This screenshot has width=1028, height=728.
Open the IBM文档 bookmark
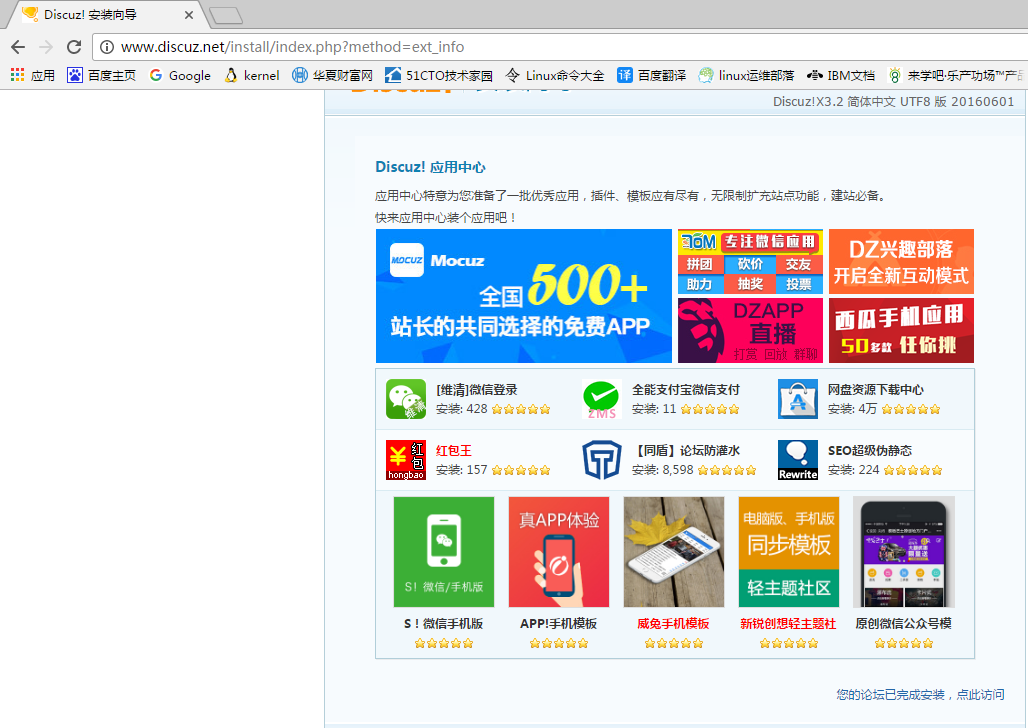click(x=841, y=75)
